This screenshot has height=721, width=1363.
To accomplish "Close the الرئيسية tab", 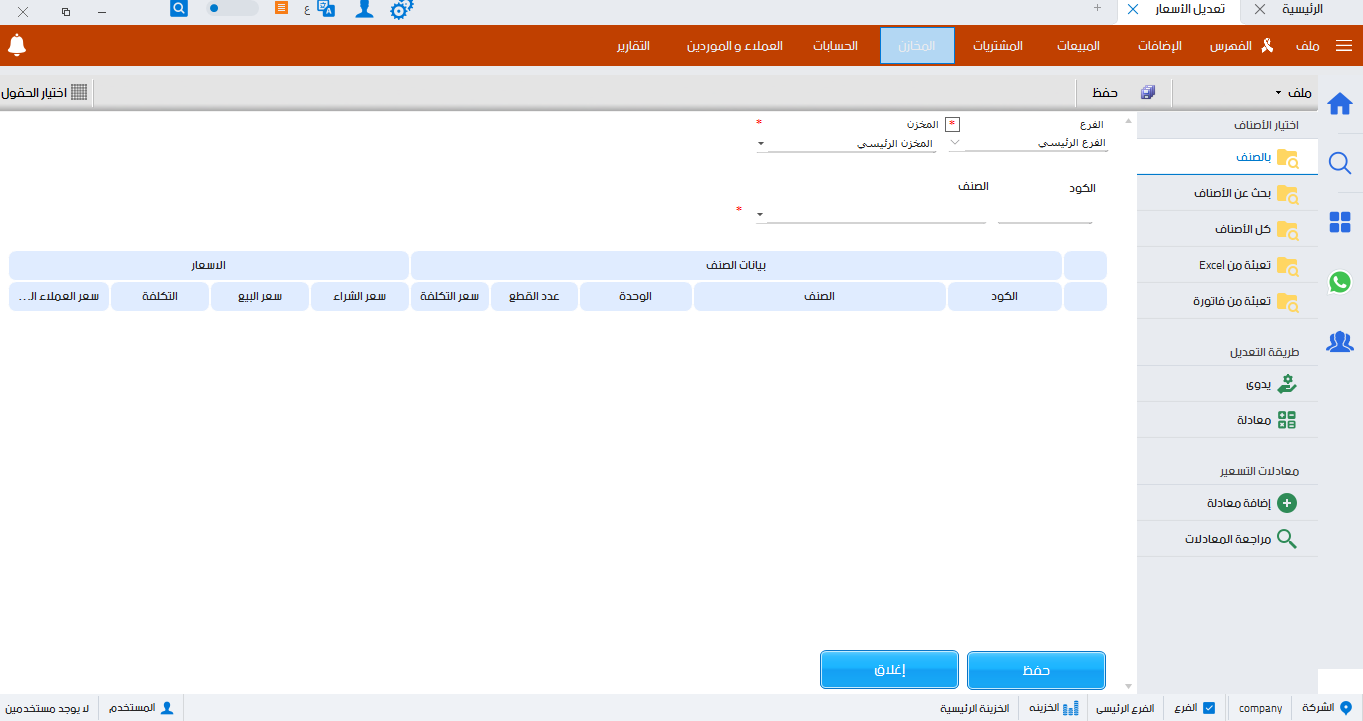I will (1259, 9).
